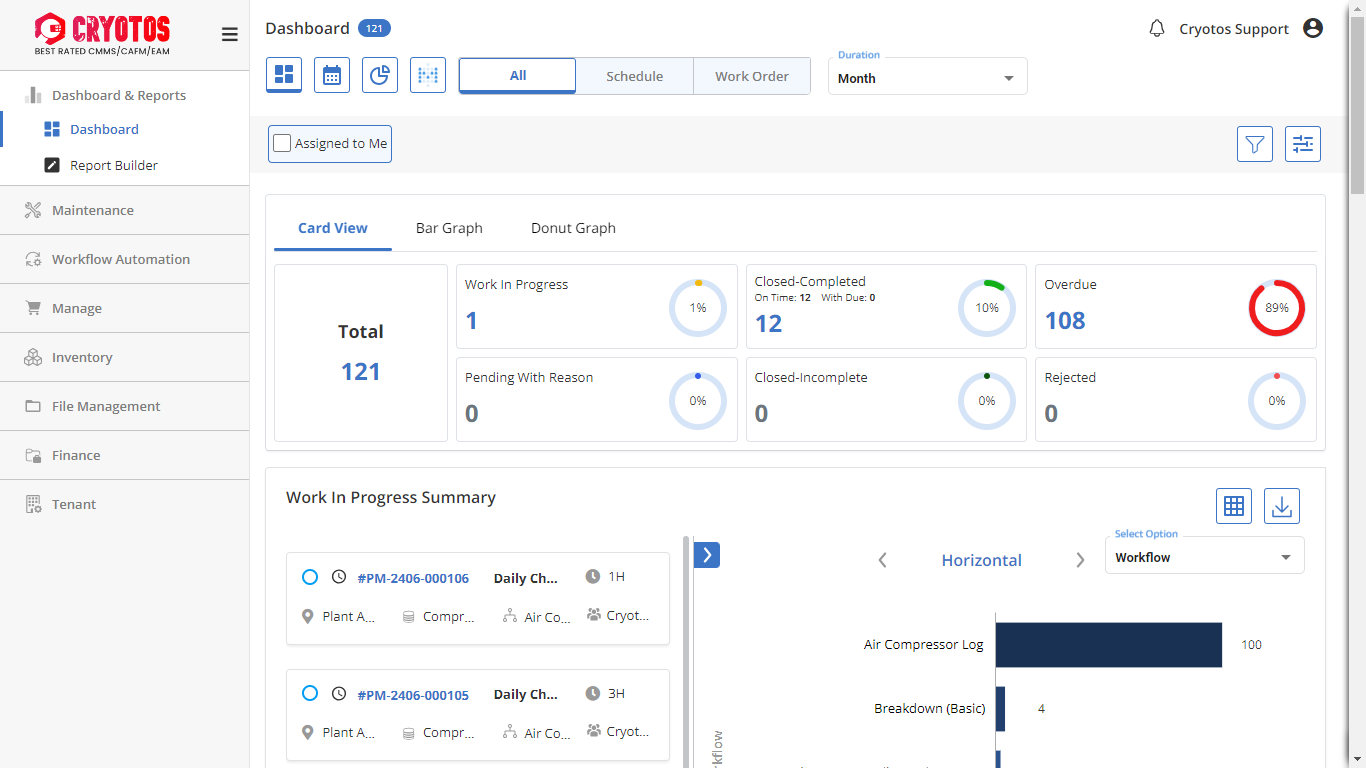
Task: Select radio button for #PM-2406-000105
Action: tap(310, 694)
